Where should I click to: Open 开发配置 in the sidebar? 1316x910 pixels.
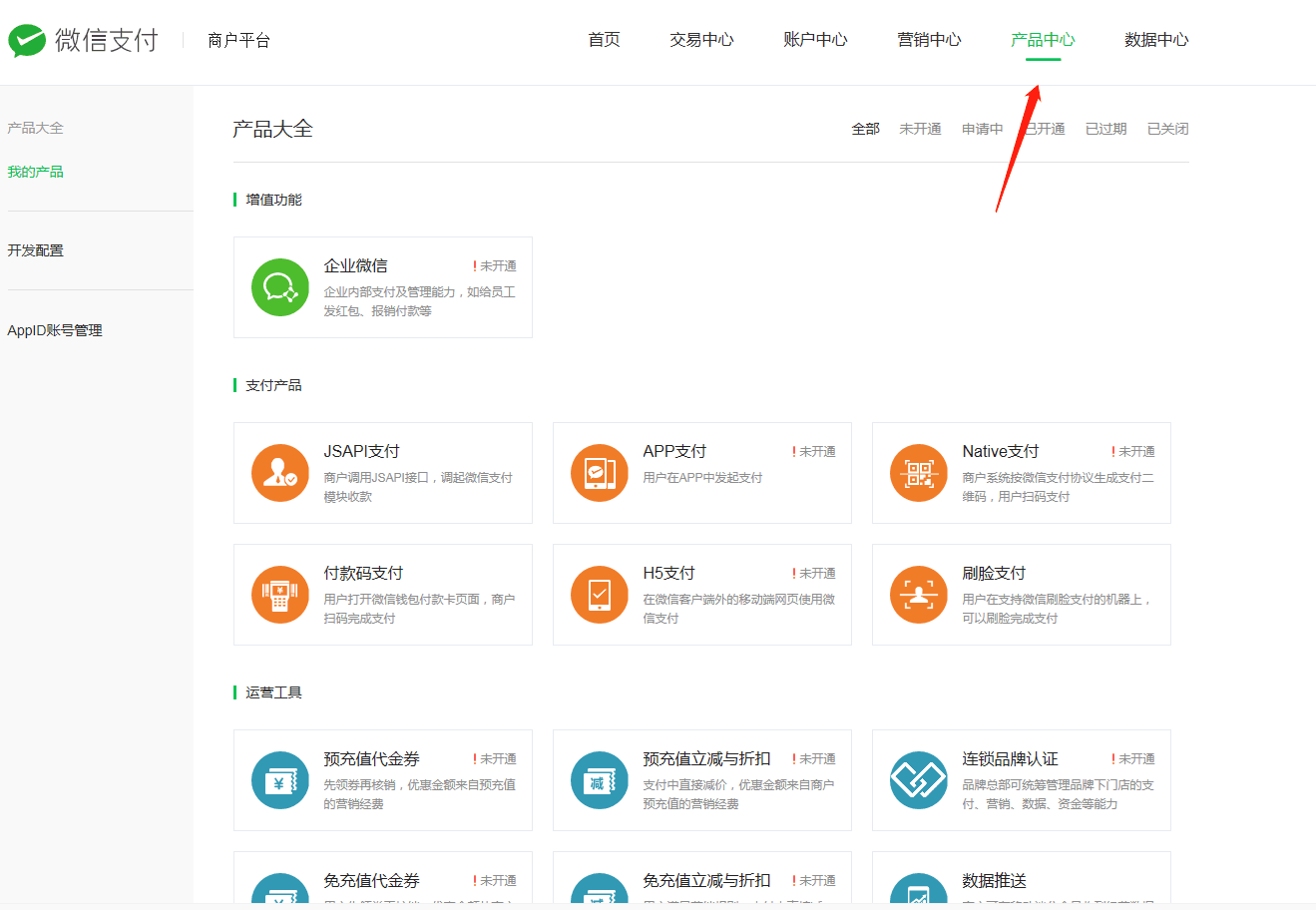[x=35, y=250]
